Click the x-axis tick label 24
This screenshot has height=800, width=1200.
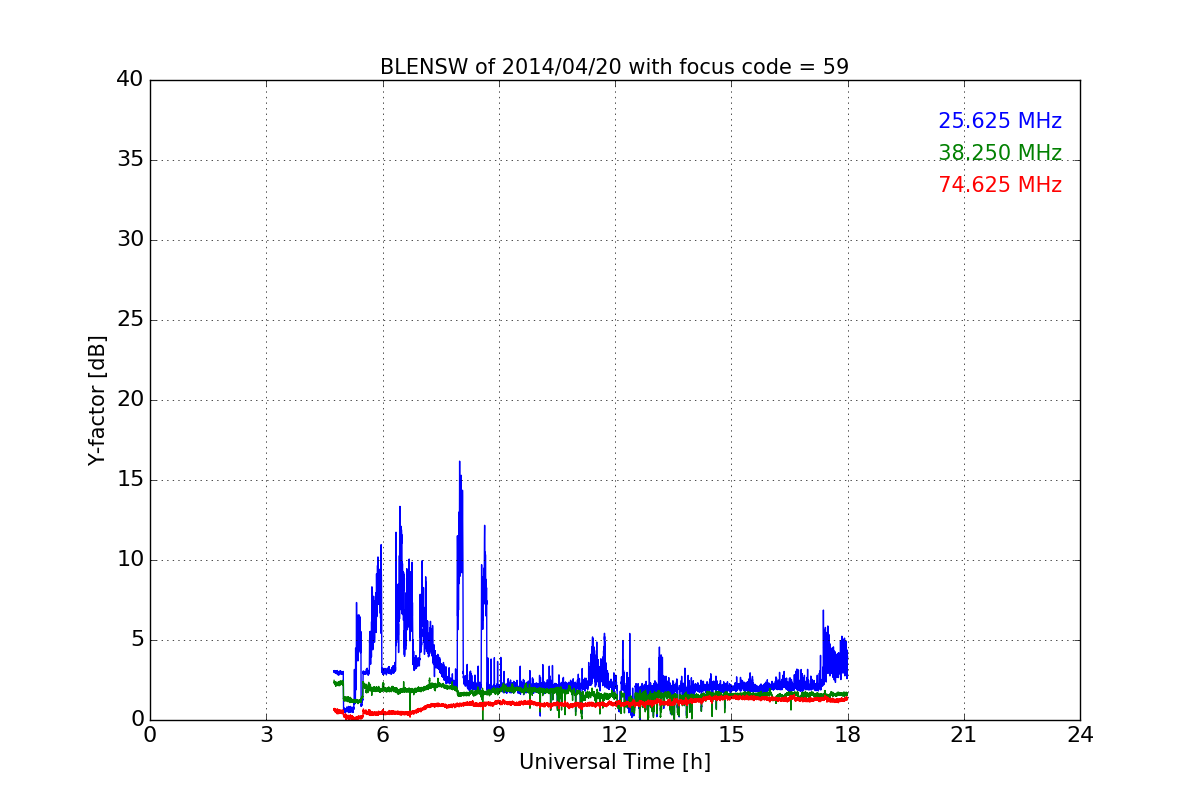point(1080,735)
